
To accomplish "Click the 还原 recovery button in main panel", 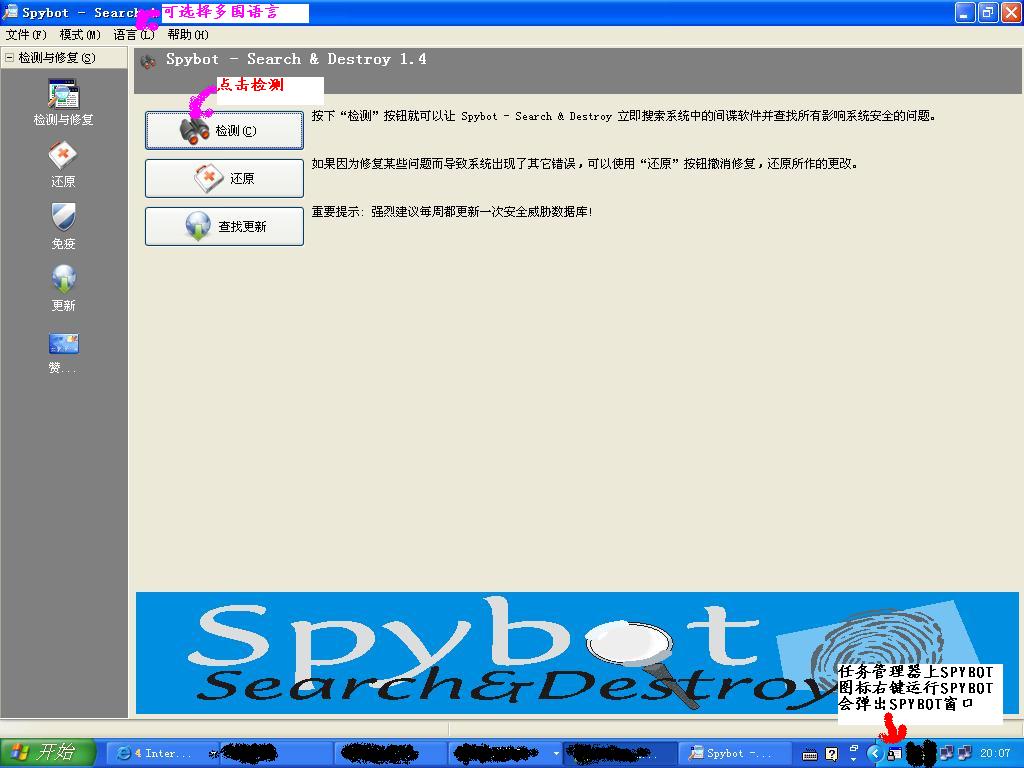I will pyautogui.click(x=224, y=178).
